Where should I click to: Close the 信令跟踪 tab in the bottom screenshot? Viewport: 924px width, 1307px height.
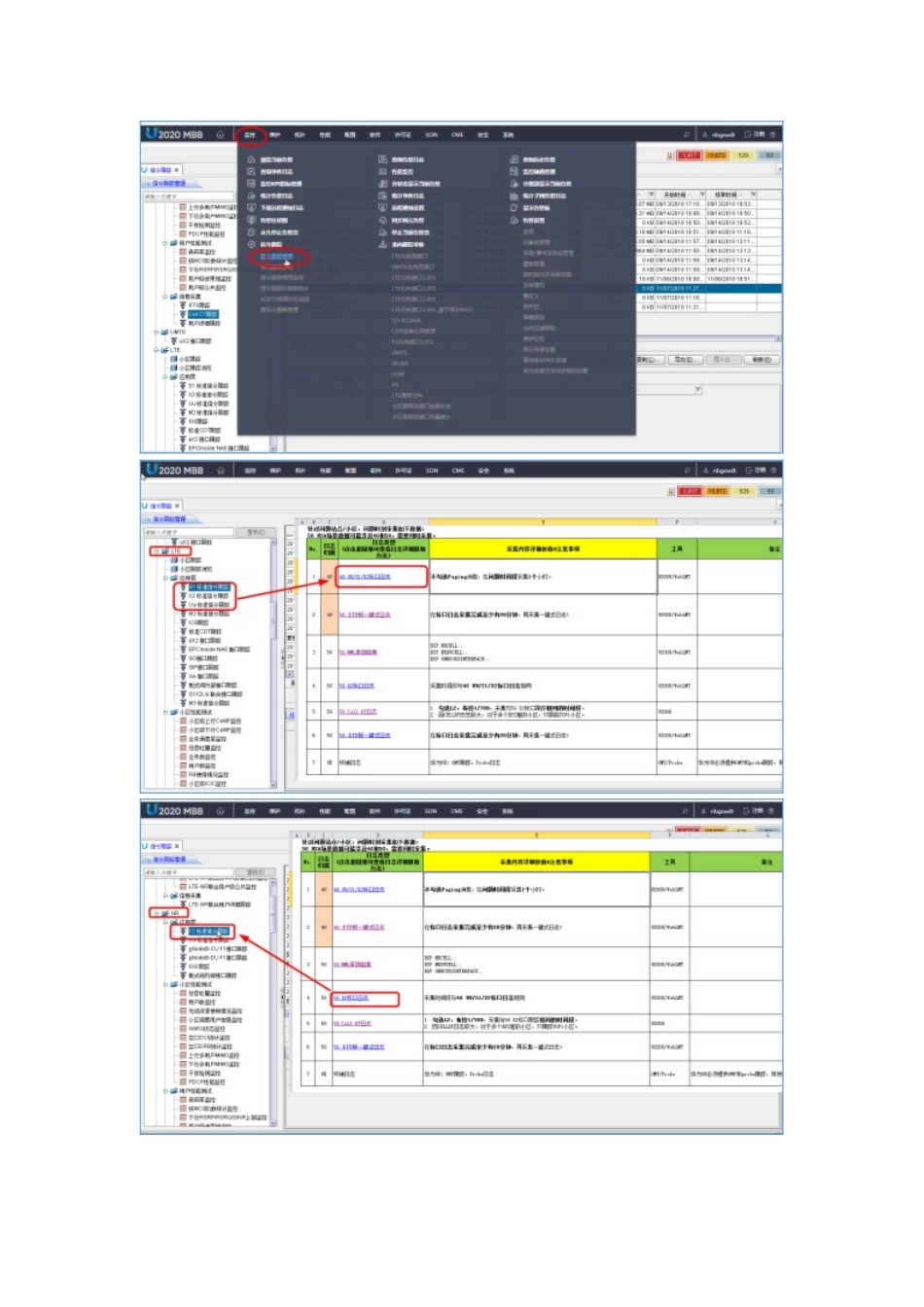point(177,847)
